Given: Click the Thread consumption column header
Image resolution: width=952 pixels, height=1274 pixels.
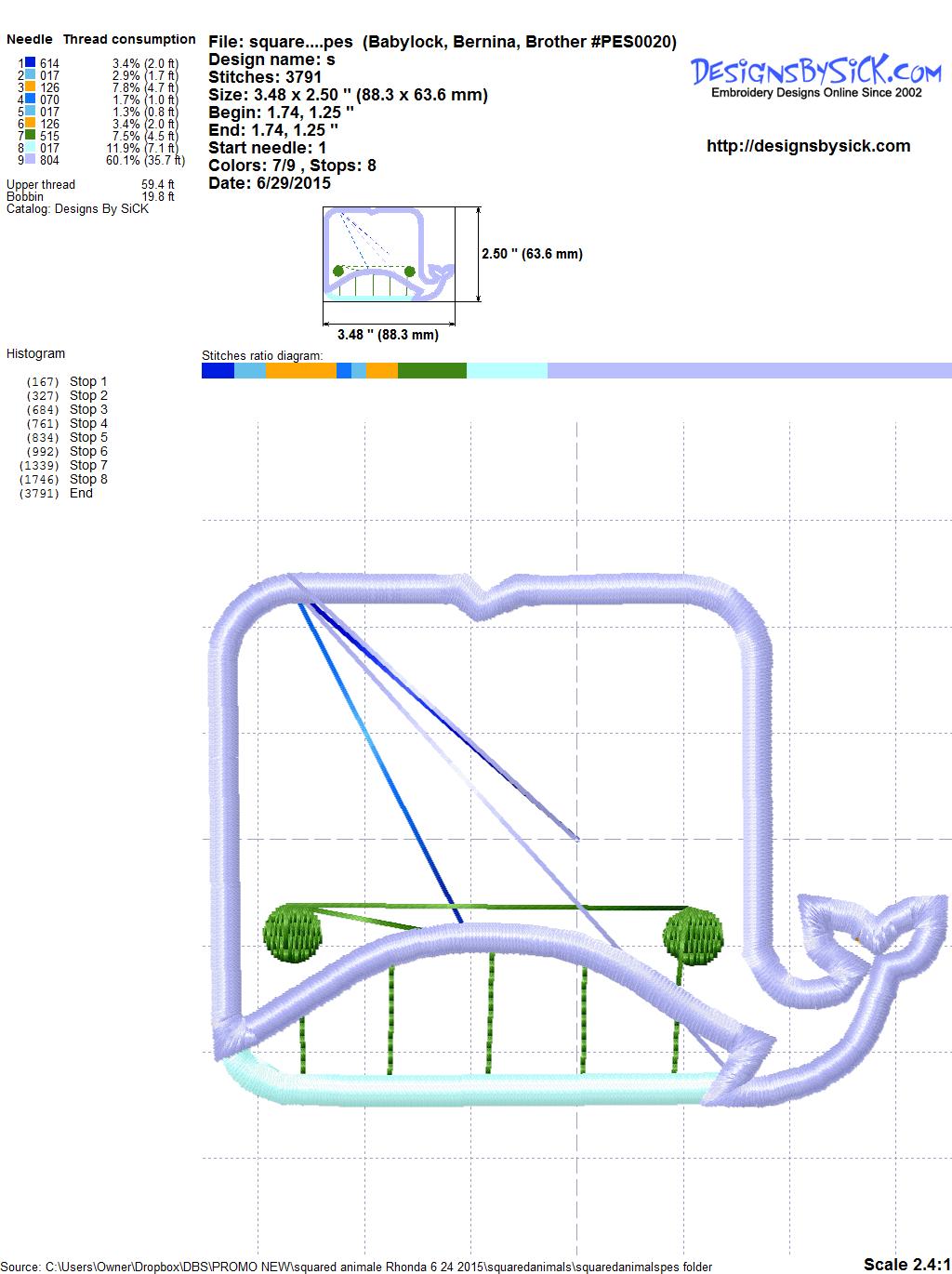Looking at the screenshot, I should tap(129, 39).
